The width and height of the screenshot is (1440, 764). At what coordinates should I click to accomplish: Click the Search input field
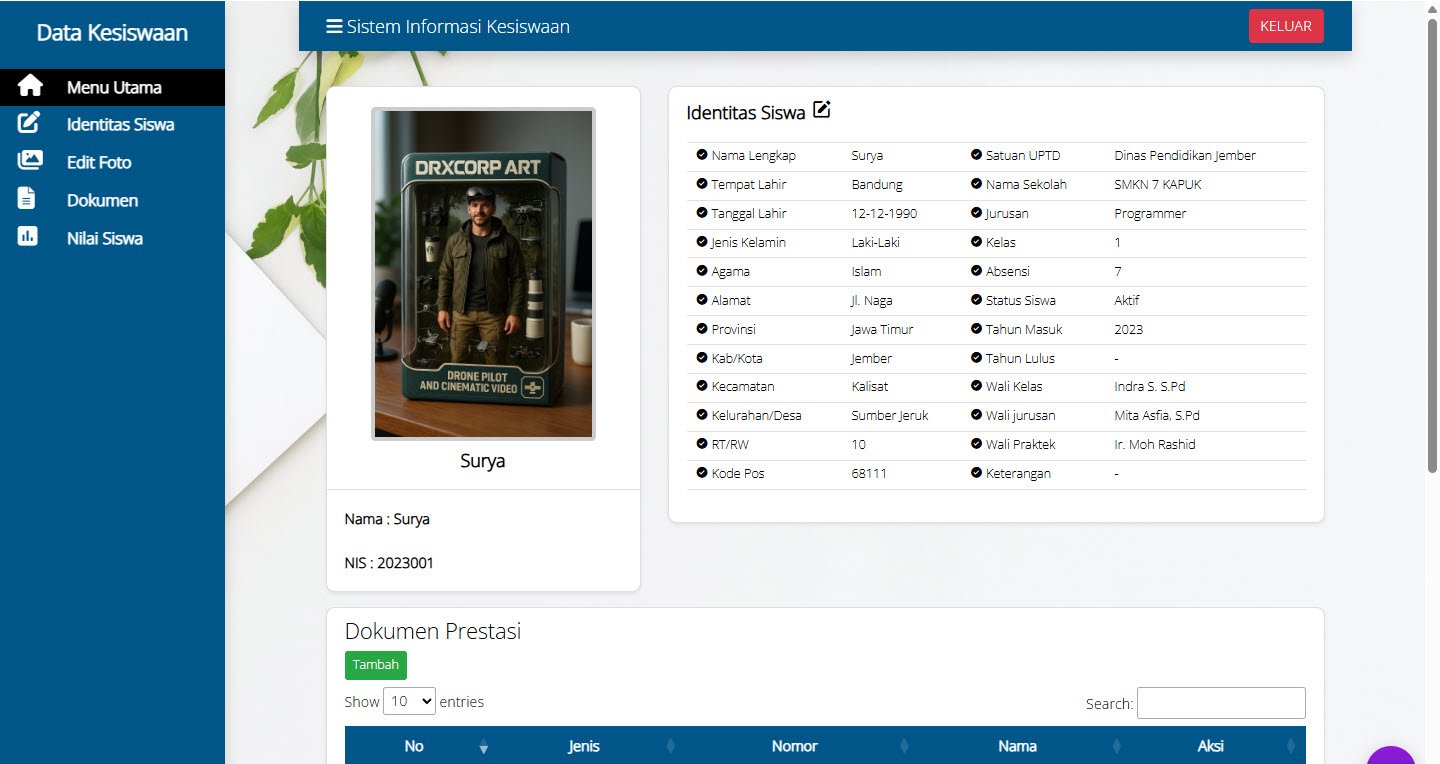pos(1221,703)
